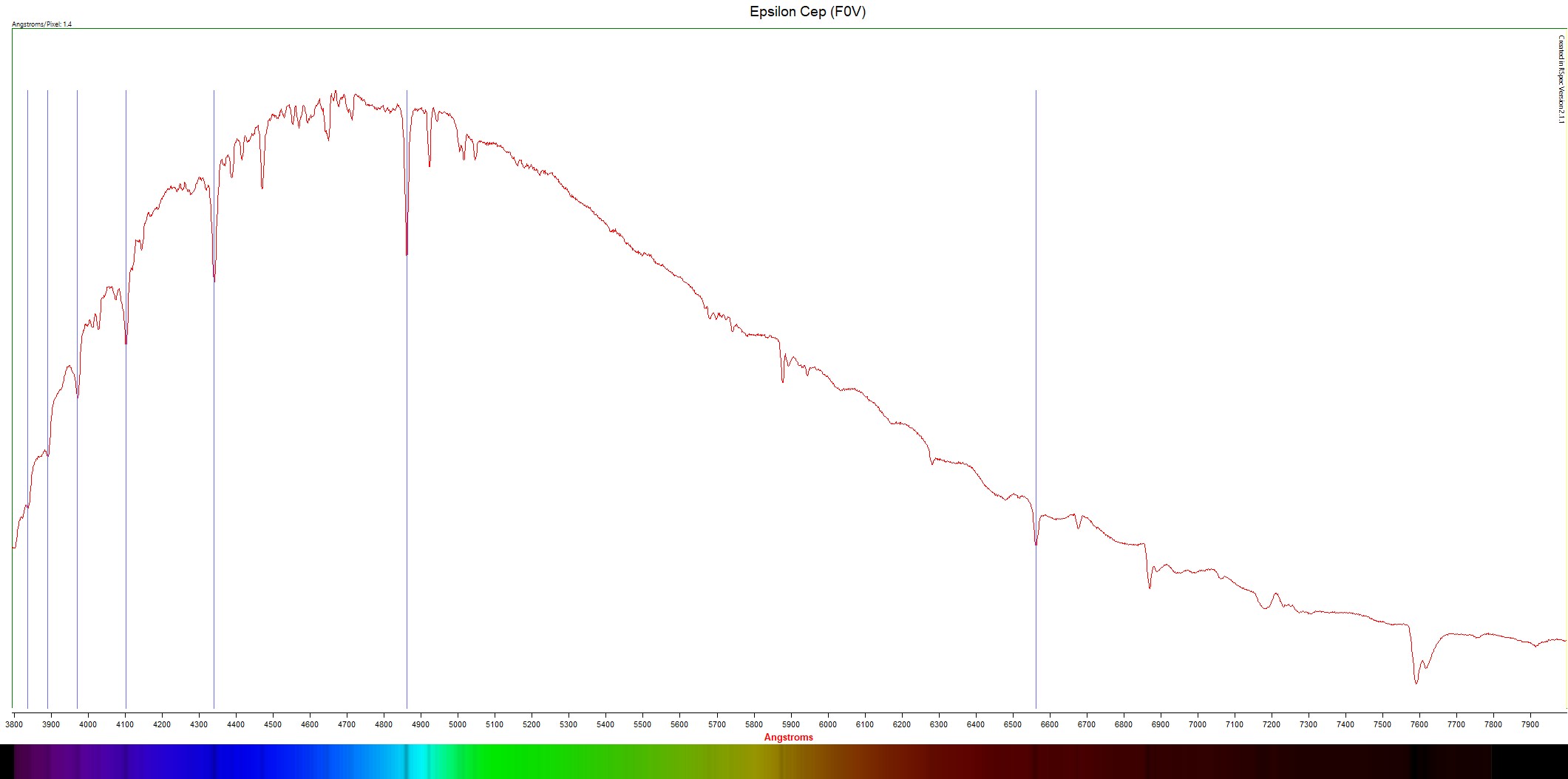The width and height of the screenshot is (1568, 779).
Task: Select the vertical marker line near 6560 Angstroms
Action: tap(1036, 370)
